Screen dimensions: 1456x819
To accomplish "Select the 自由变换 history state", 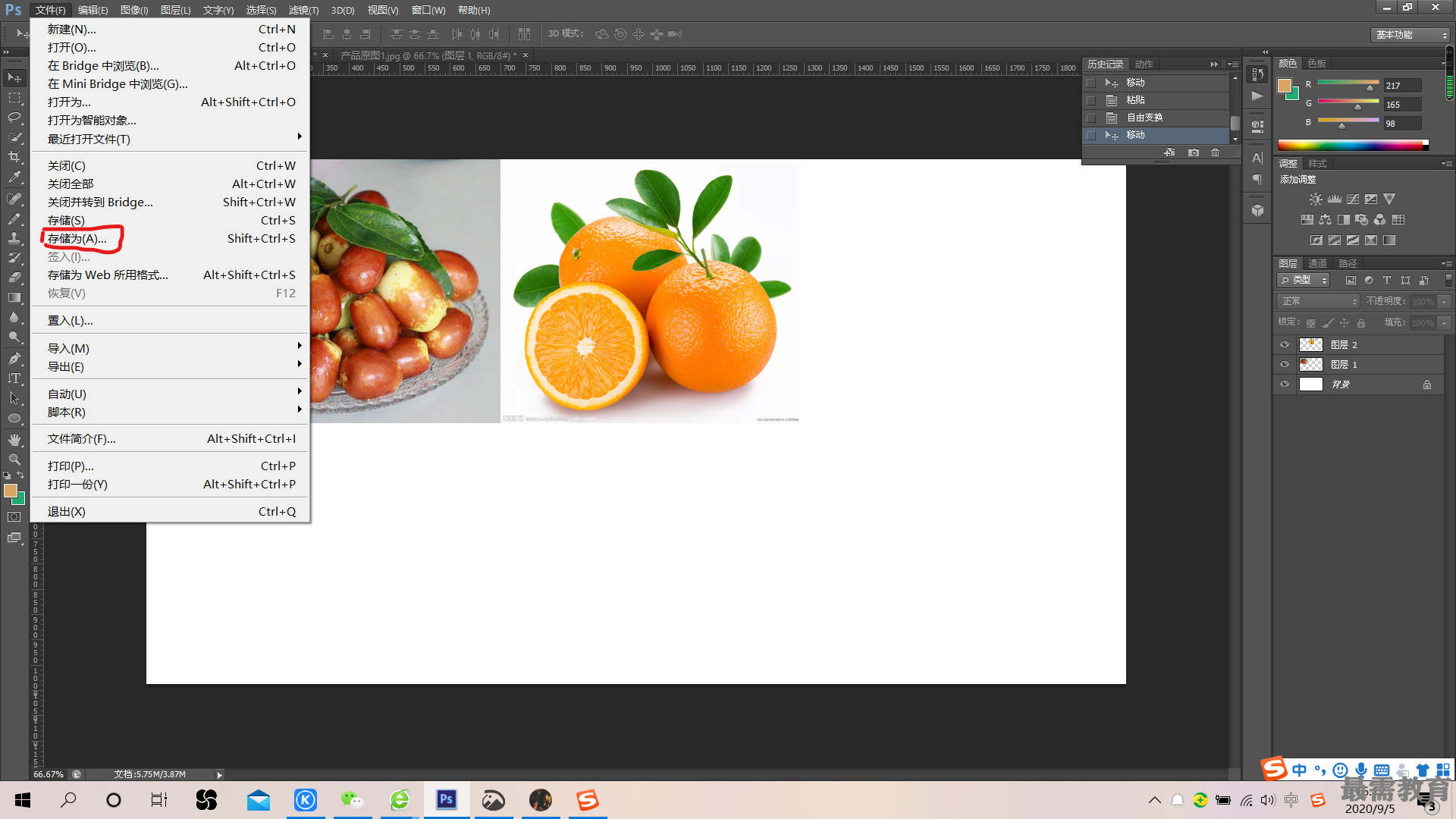I will (1156, 118).
